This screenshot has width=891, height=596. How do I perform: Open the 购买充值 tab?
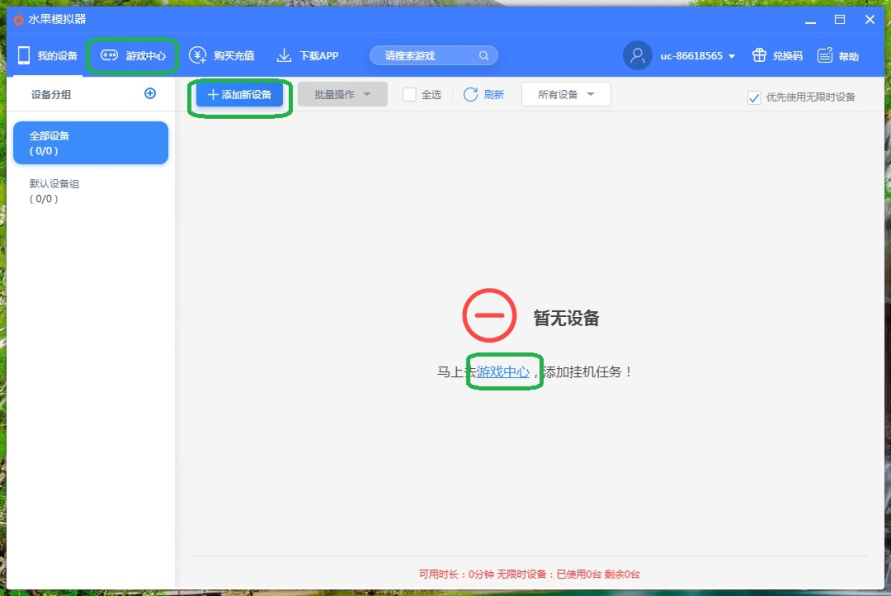tap(222, 56)
